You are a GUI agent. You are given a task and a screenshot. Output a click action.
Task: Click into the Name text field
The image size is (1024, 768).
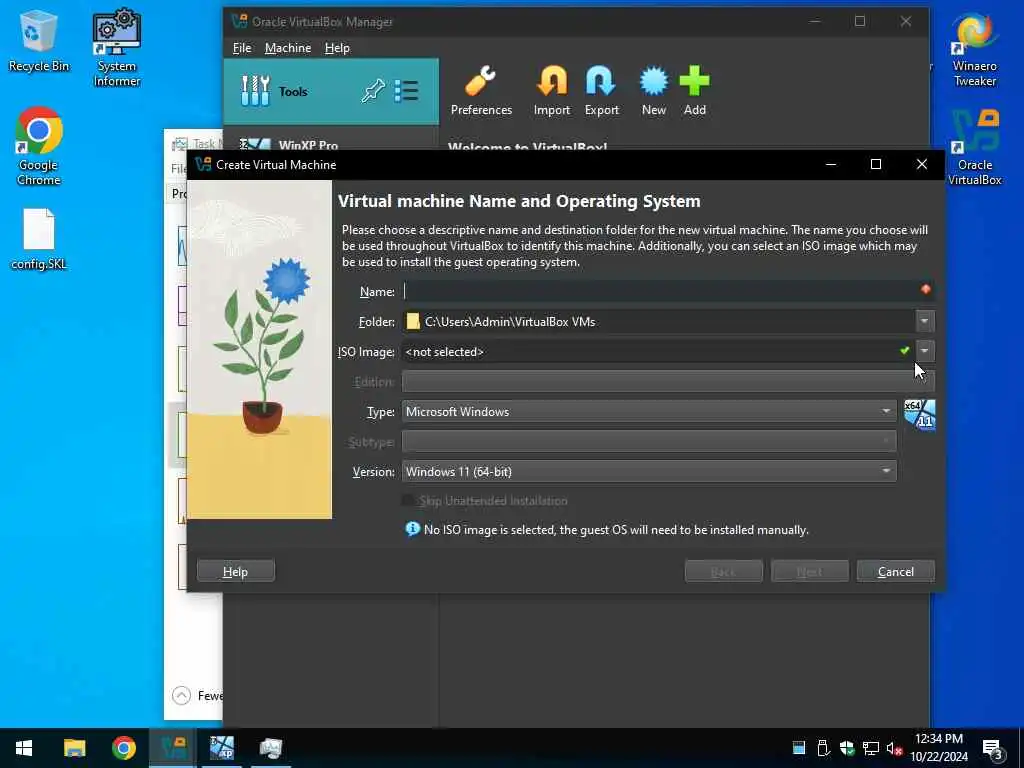pos(660,291)
